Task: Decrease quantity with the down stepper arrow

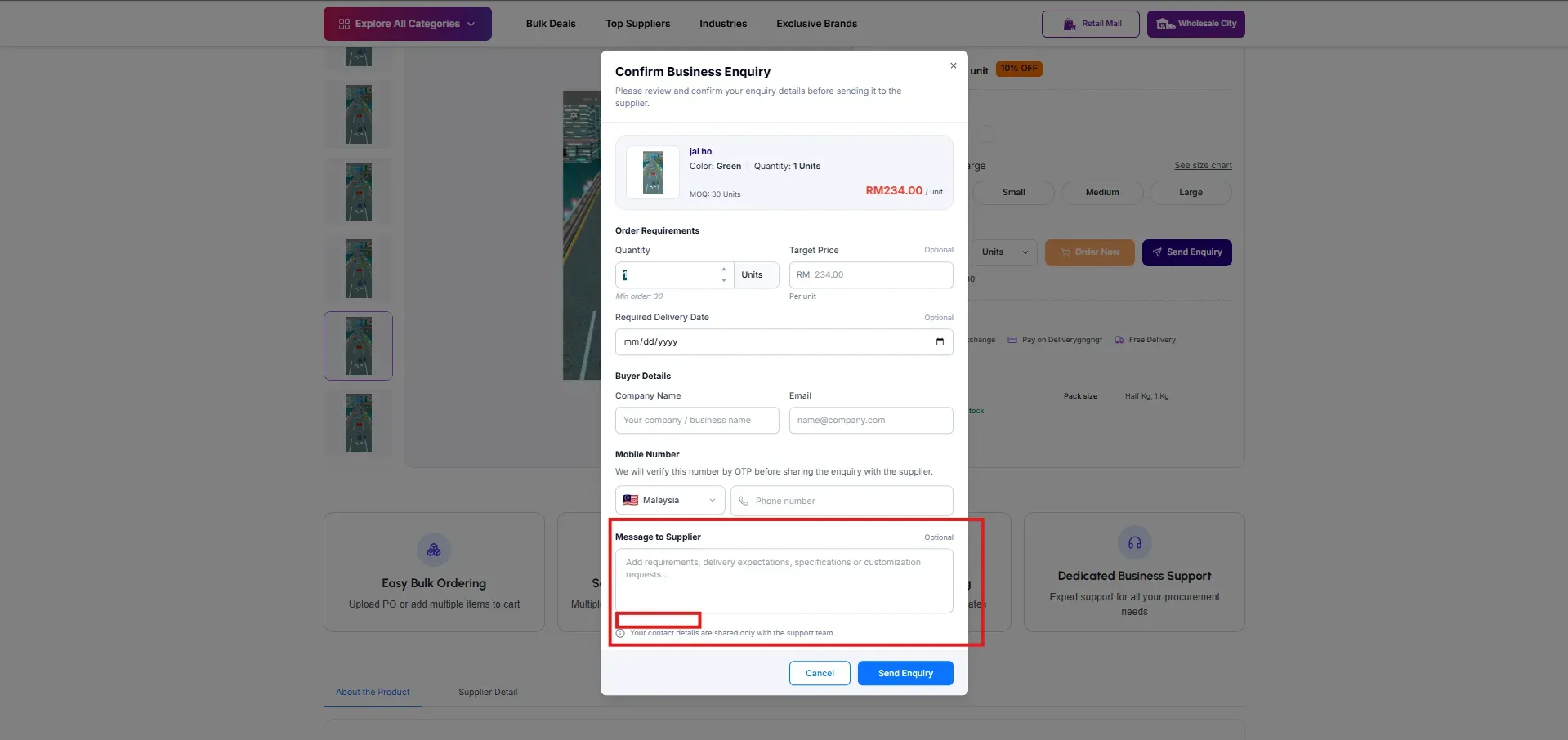Action: 724,280
